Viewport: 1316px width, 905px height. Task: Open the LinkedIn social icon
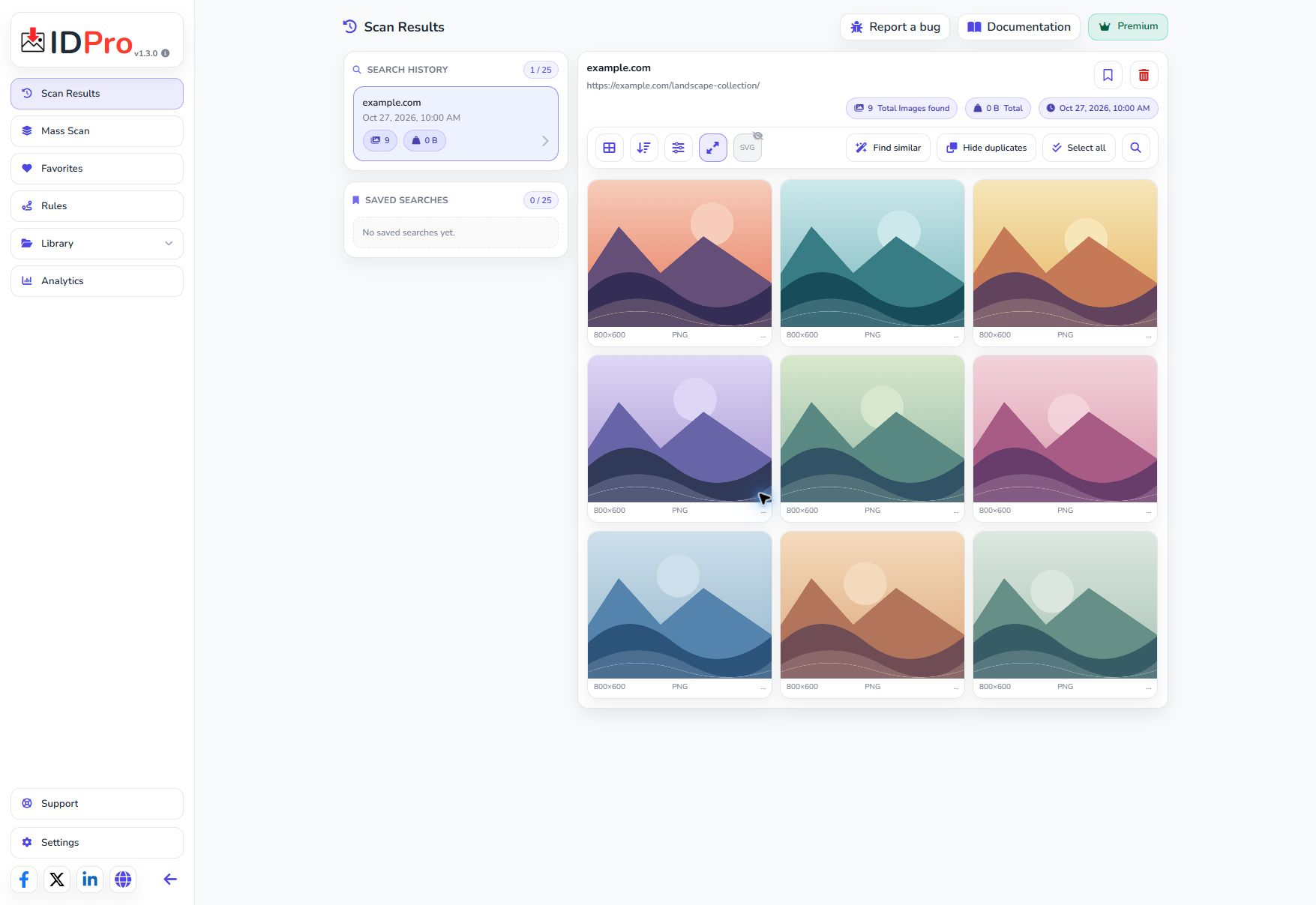90,879
